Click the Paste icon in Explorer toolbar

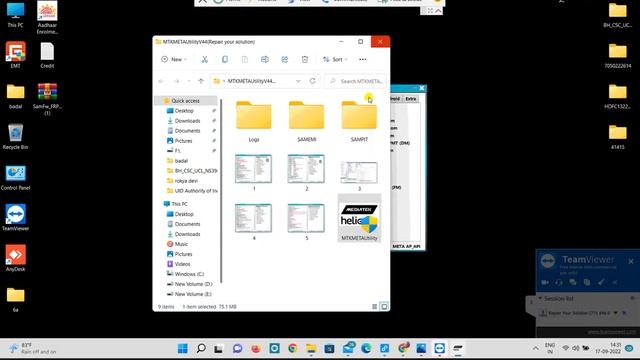click(244, 60)
